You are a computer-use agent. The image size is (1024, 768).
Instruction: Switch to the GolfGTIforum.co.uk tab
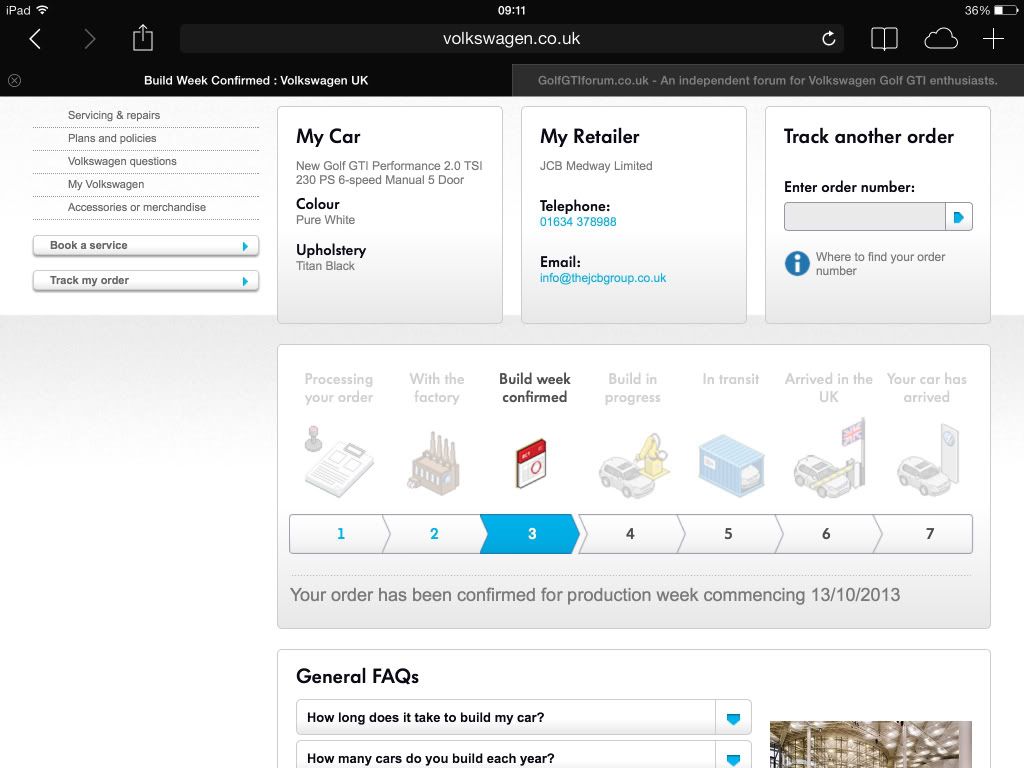(767, 80)
